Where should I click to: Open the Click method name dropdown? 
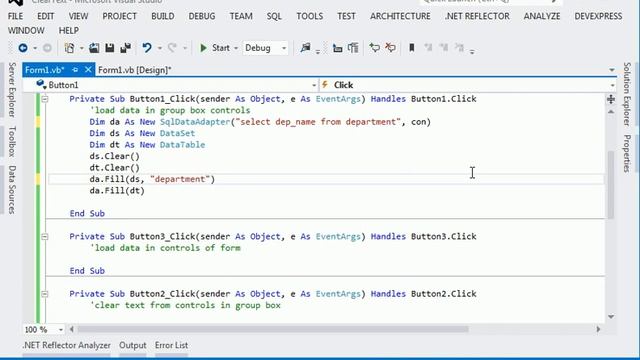[x=612, y=85]
